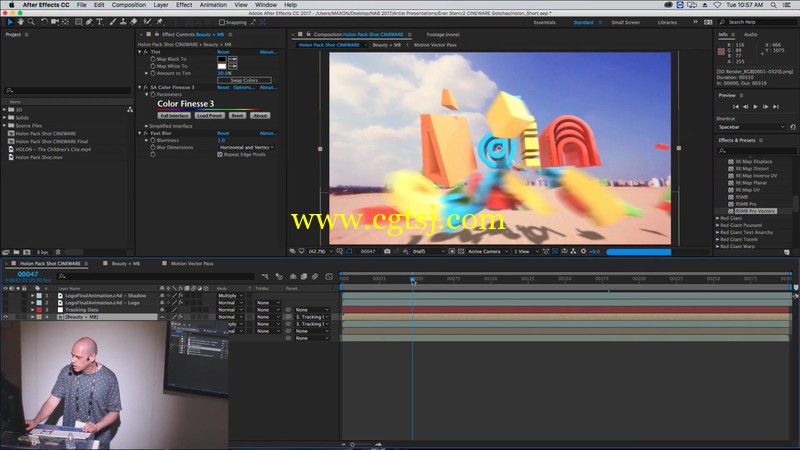Switch to the Audio panel tab

(x=750, y=35)
